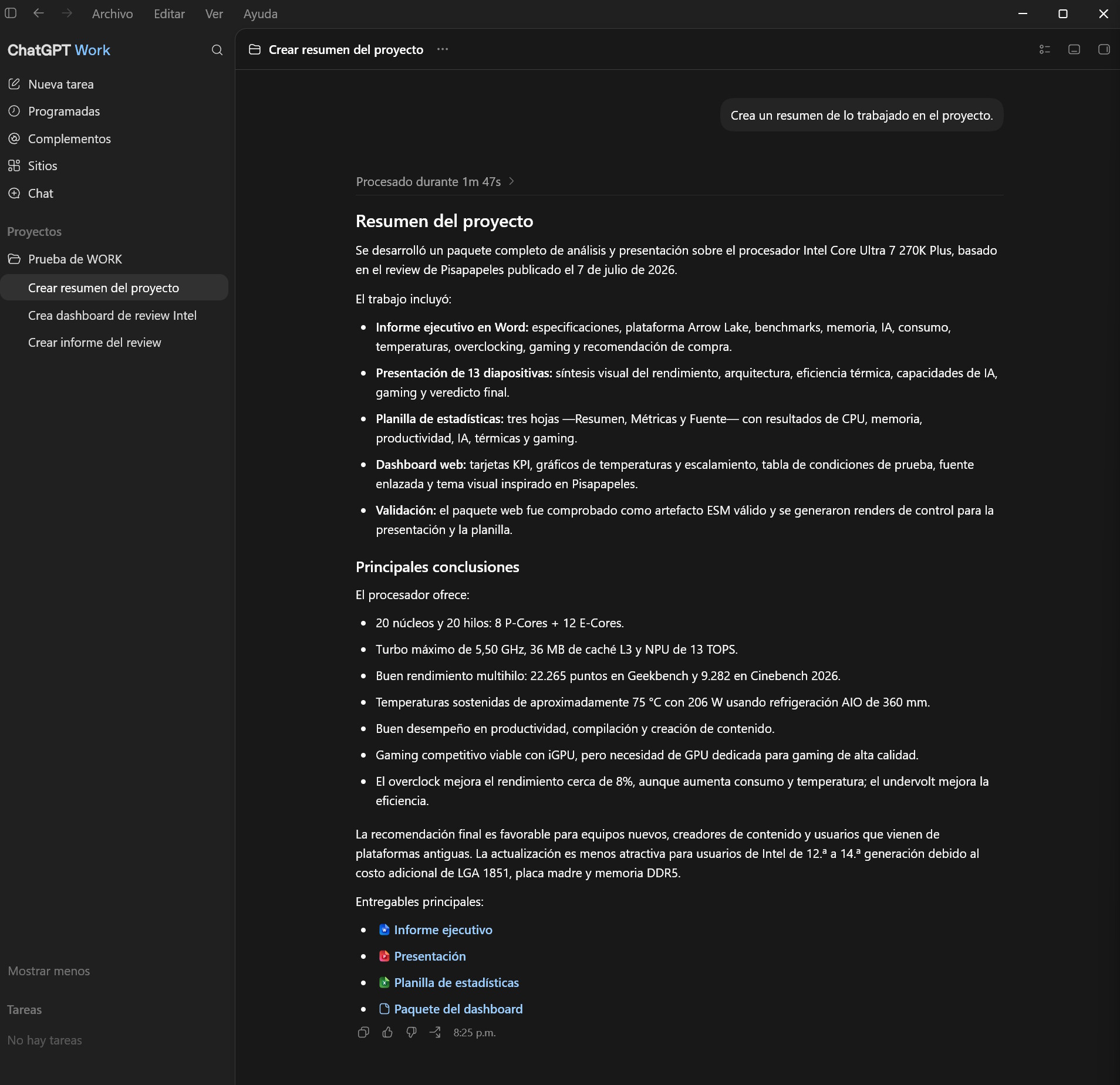Click the Complementos icon

[14, 138]
